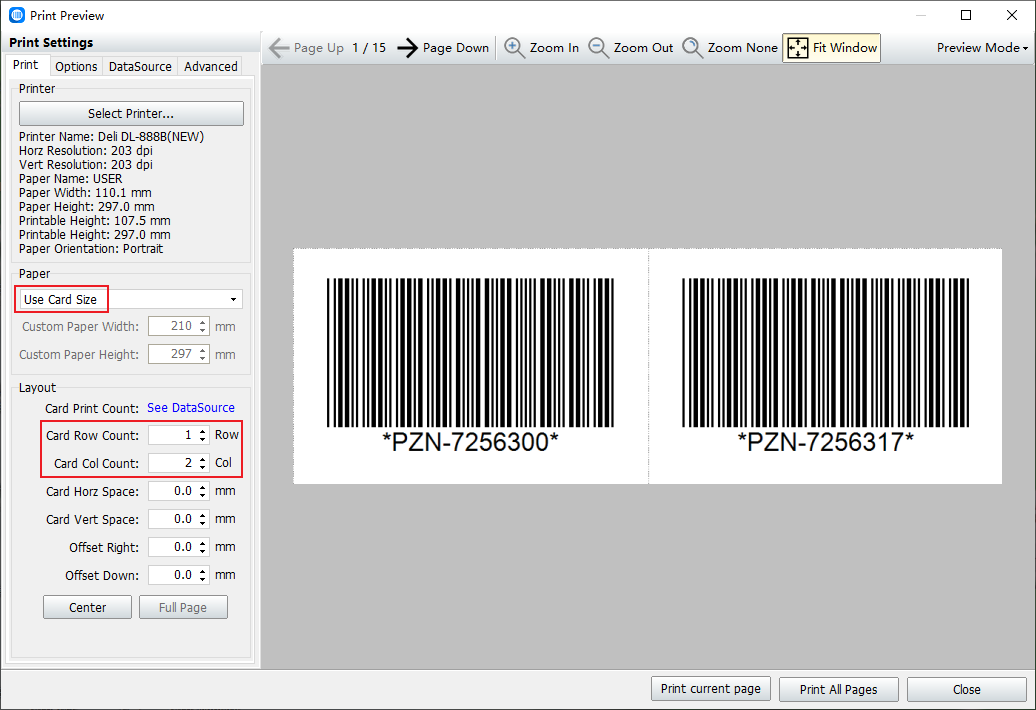This screenshot has height=710, width=1036.
Task: Decrease Offset Right value
Action: (203, 551)
